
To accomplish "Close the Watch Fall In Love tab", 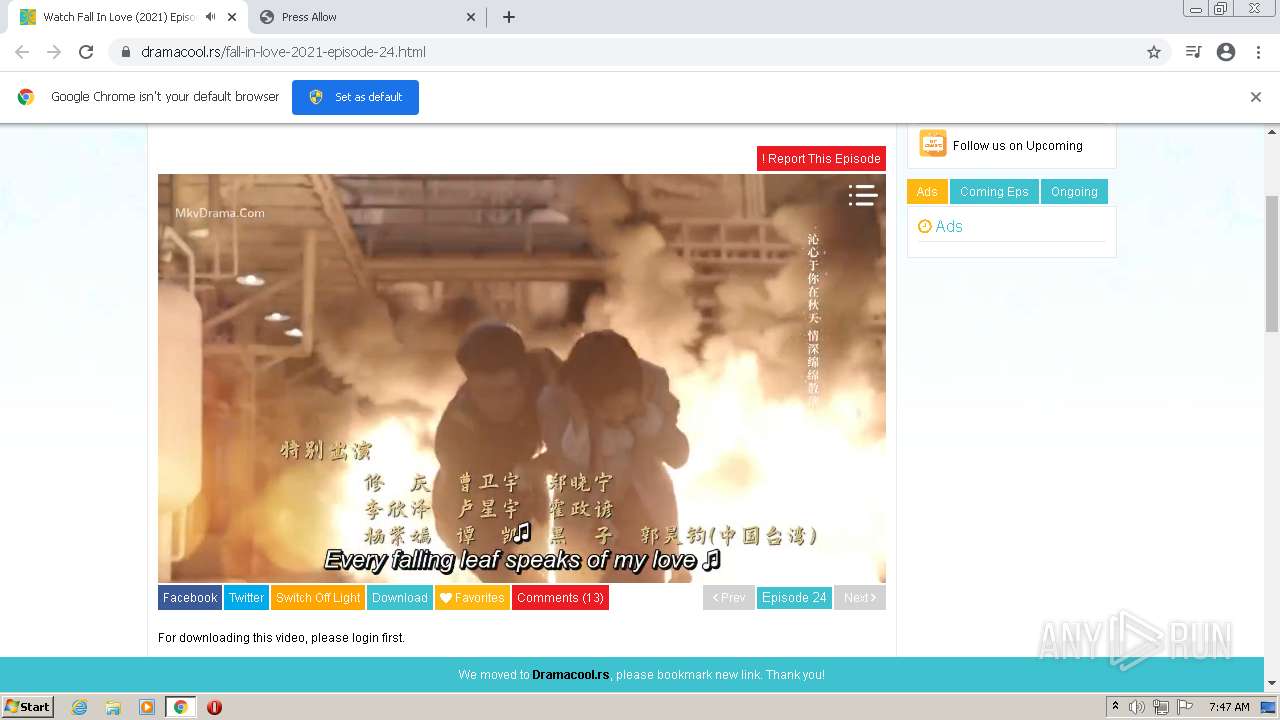I will (232, 17).
